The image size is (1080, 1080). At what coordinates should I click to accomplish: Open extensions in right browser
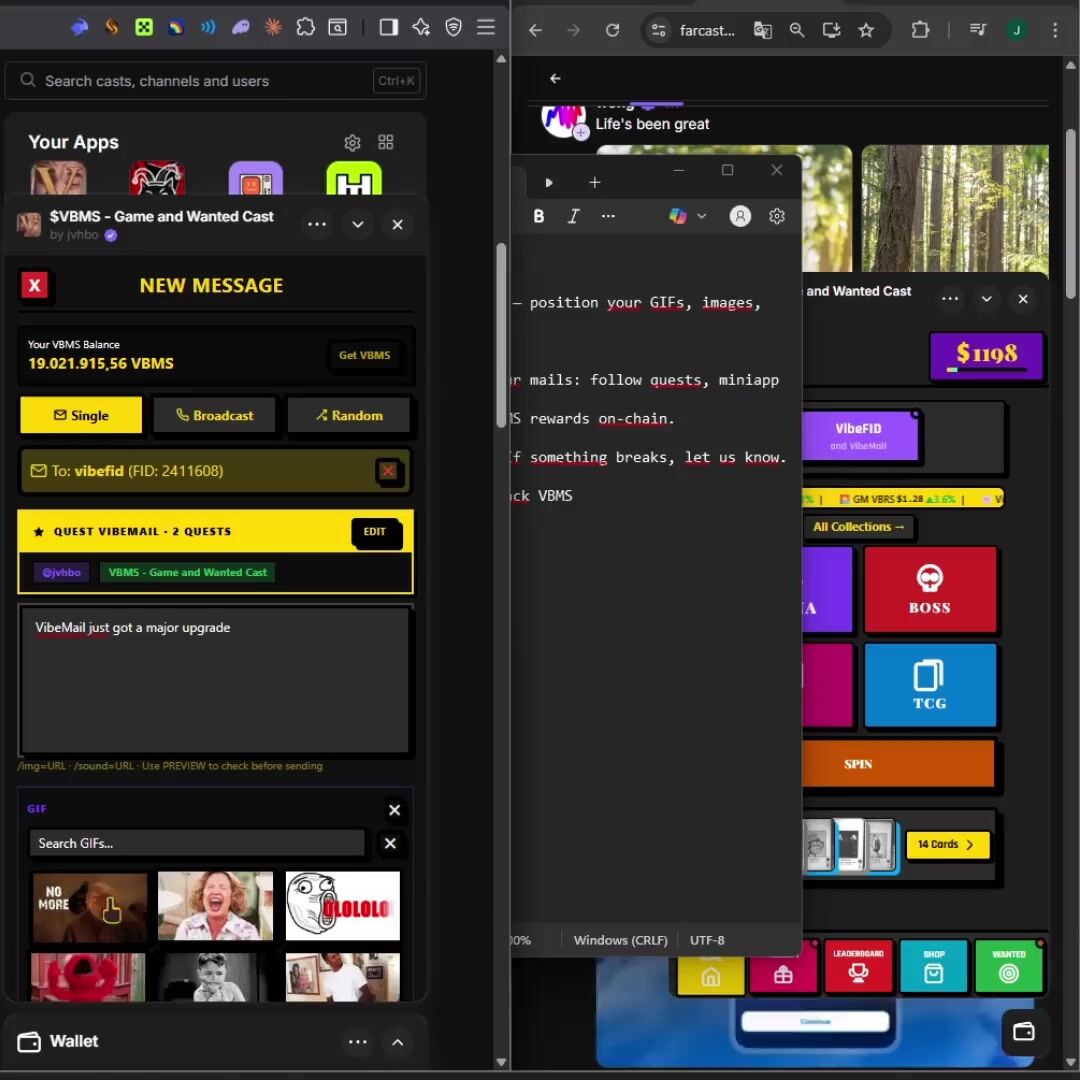(x=920, y=30)
